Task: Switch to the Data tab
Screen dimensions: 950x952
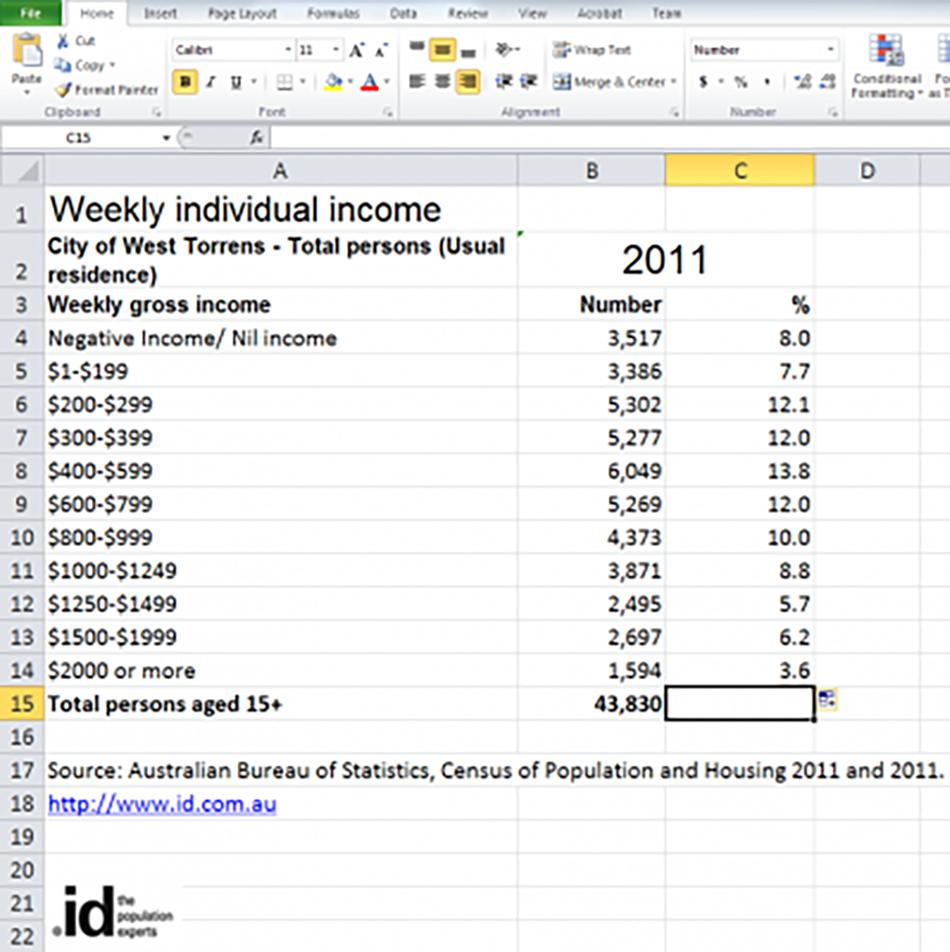Action: (x=403, y=13)
